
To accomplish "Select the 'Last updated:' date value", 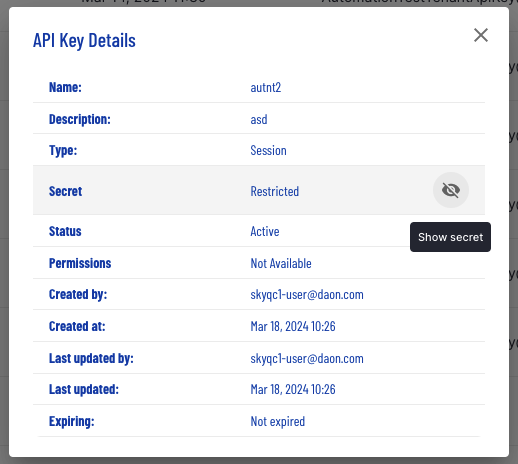I will [293, 389].
